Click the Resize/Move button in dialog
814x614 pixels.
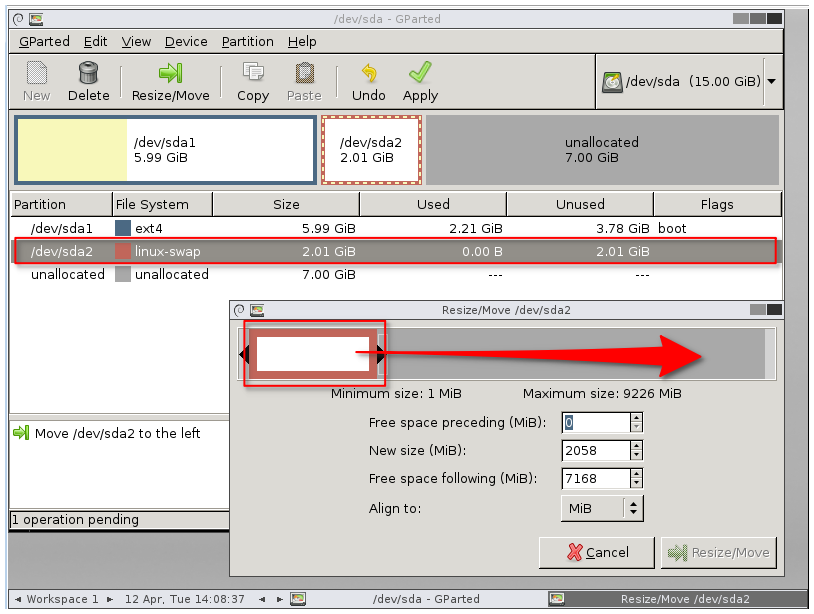tap(719, 553)
